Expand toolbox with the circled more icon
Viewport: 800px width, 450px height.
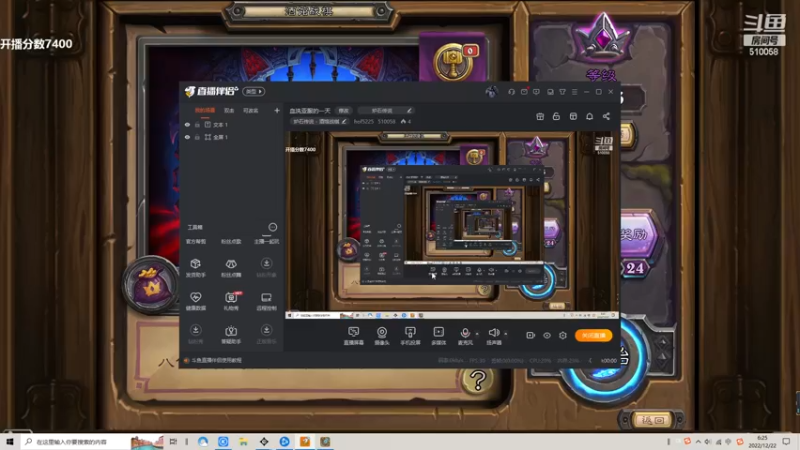pyautogui.click(x=272, y=227)
